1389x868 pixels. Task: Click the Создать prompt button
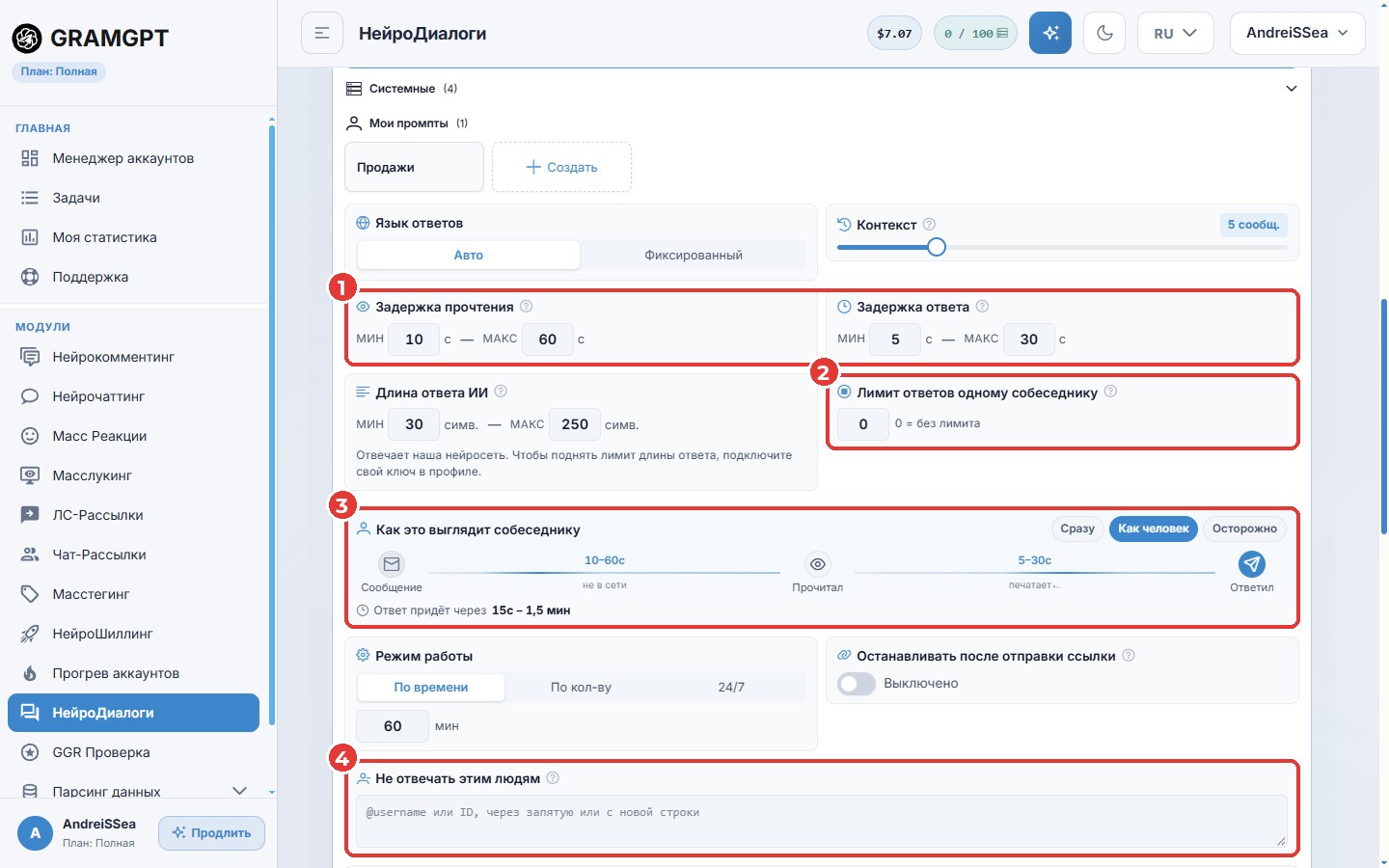[x=561, y=167]
